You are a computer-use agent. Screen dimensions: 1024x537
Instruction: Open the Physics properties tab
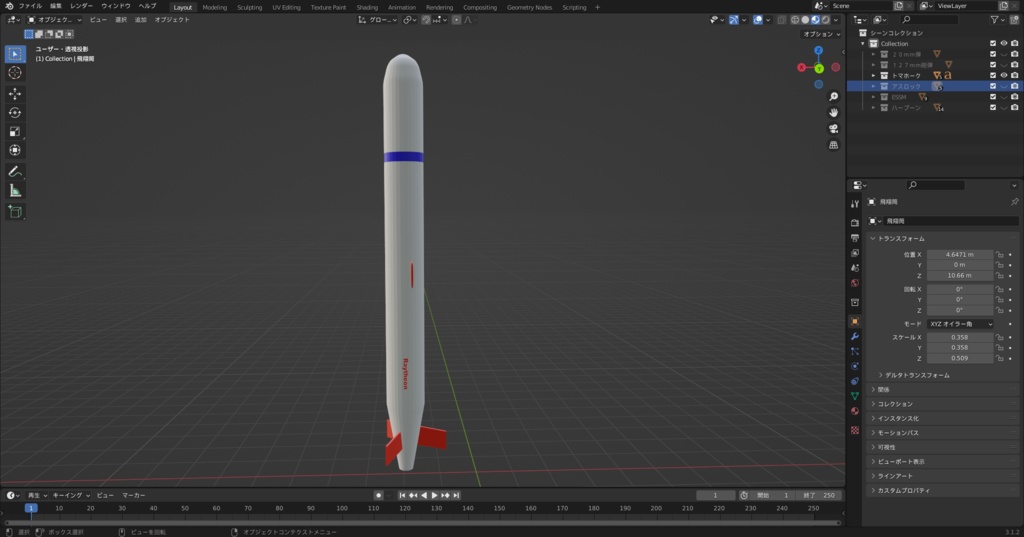pyautogui.click(x=855, y=366)
